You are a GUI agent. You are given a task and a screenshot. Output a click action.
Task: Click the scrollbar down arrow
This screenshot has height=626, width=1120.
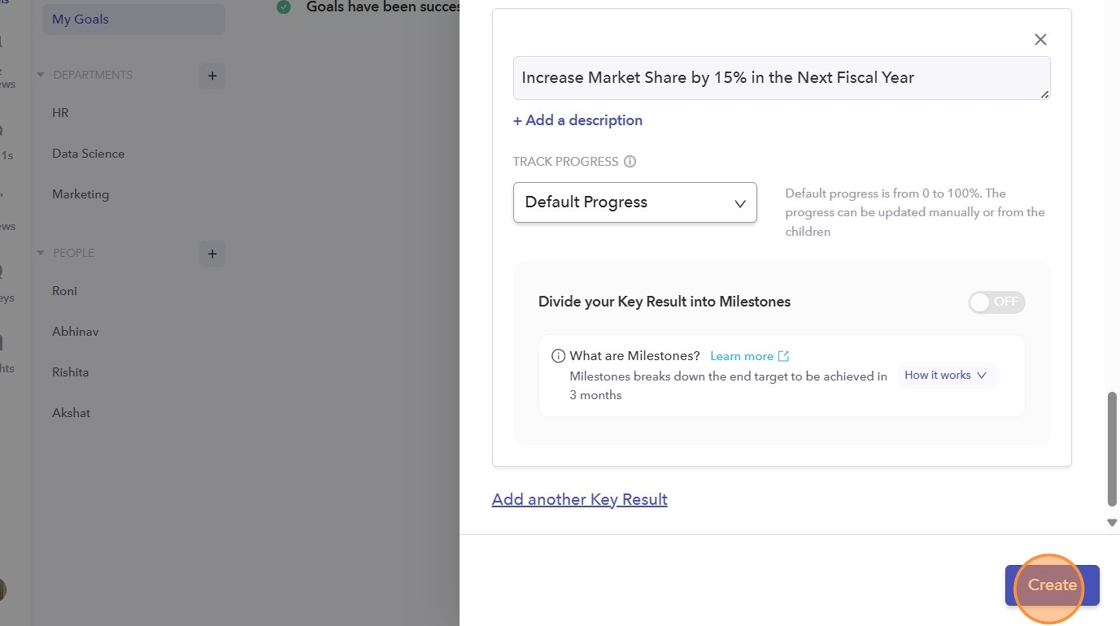[1112, 523]
